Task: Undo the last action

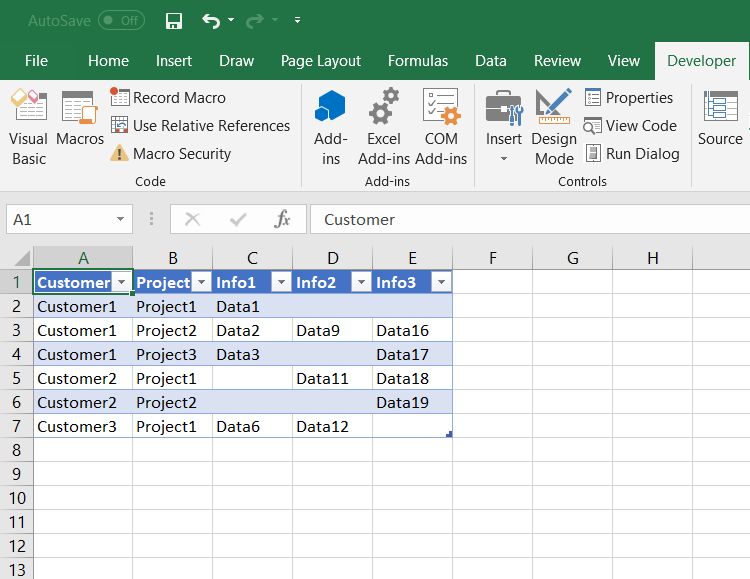Action: (x=211, y=21)
